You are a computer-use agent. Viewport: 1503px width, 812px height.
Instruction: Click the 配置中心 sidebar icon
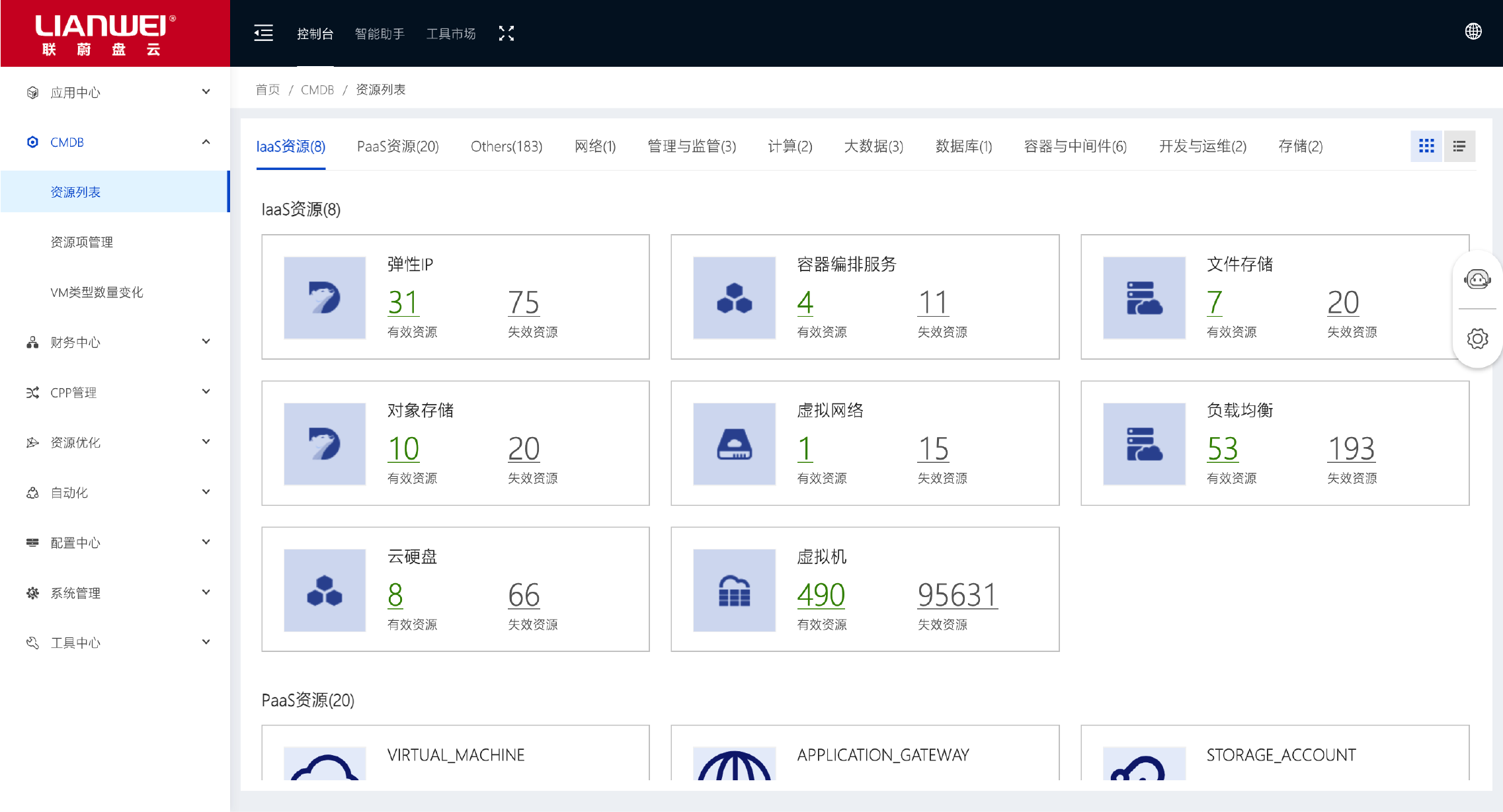click(32, 542)
